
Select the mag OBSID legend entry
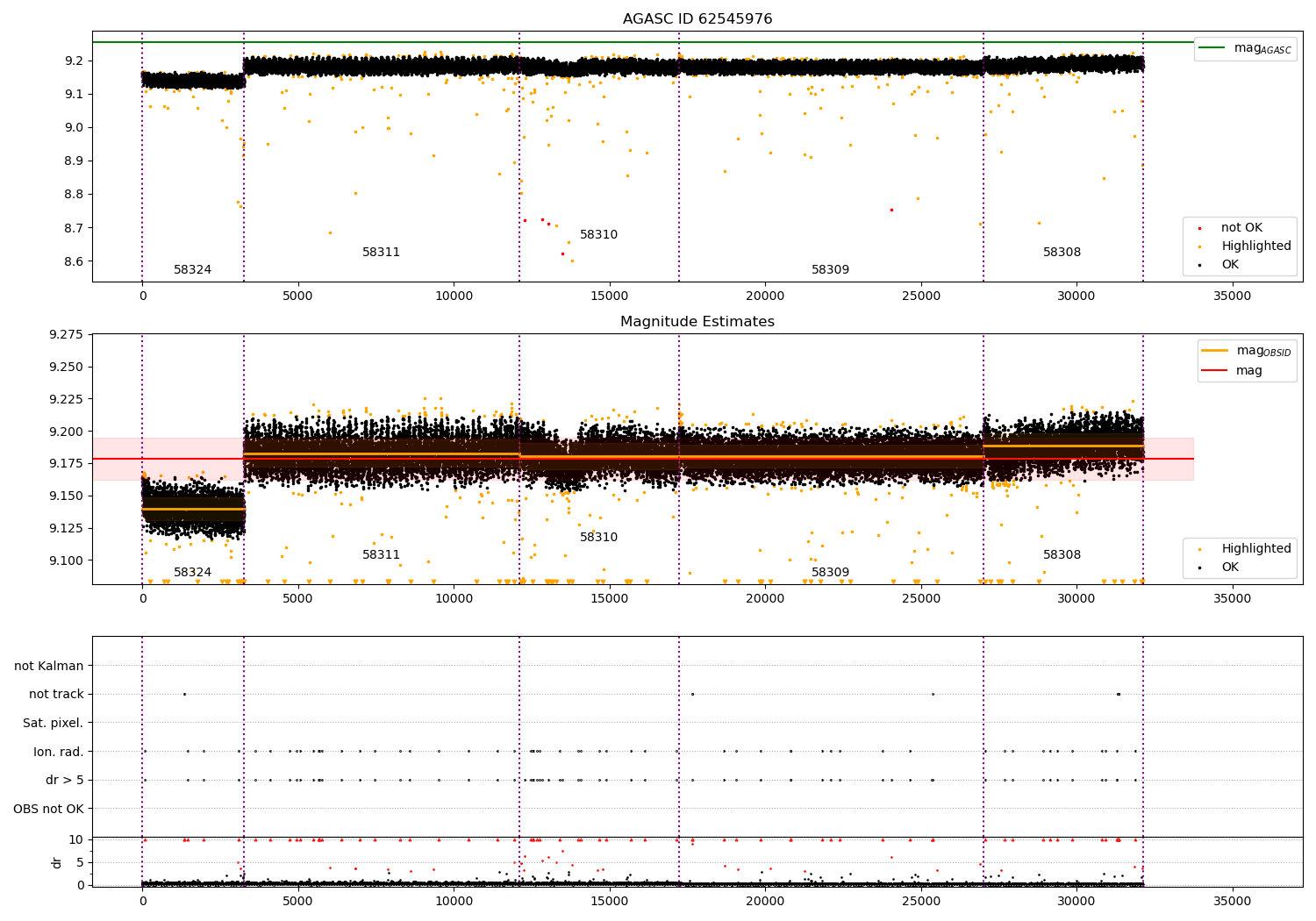(x=1246, y=351)
